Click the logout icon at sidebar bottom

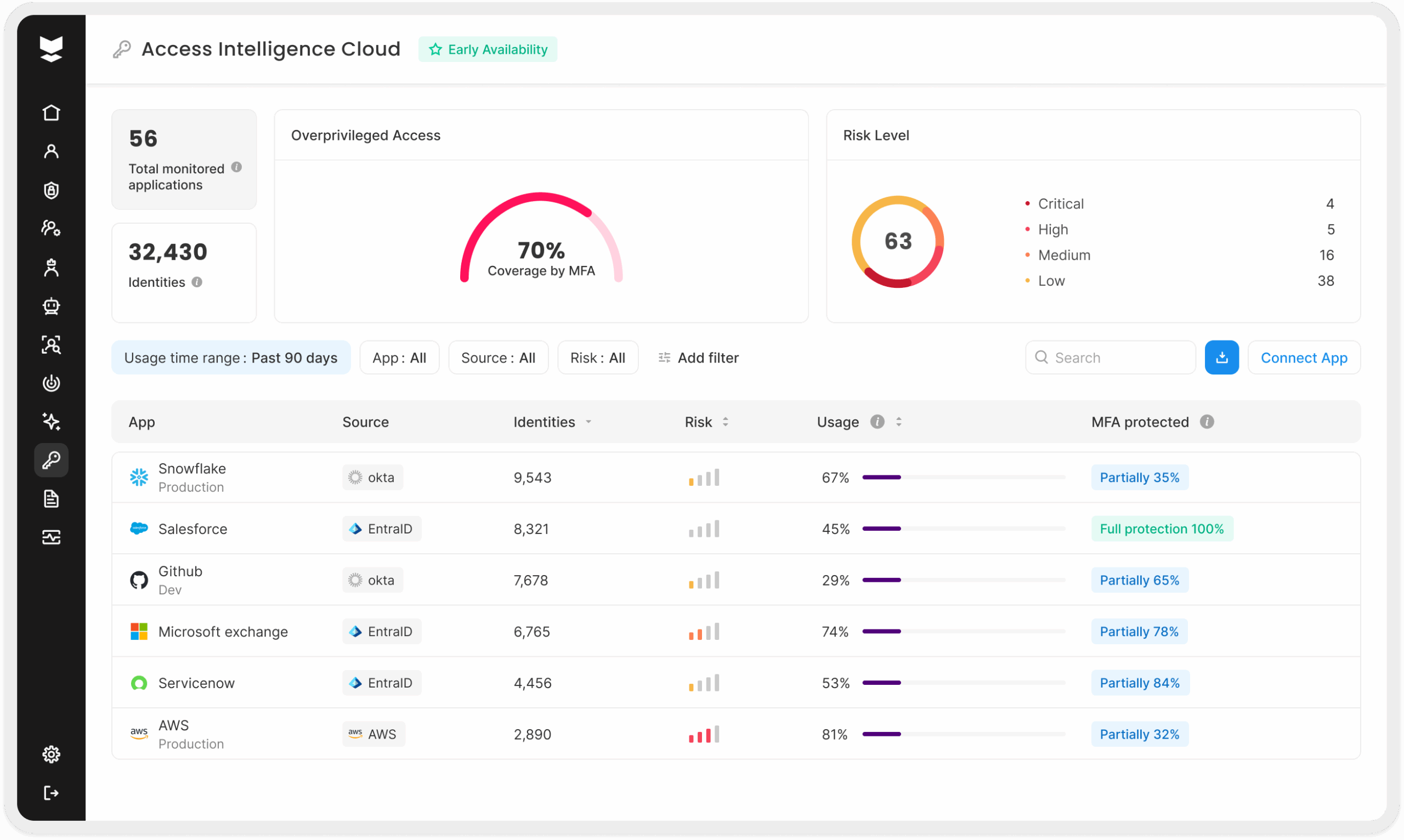click(x=51, y=792)
